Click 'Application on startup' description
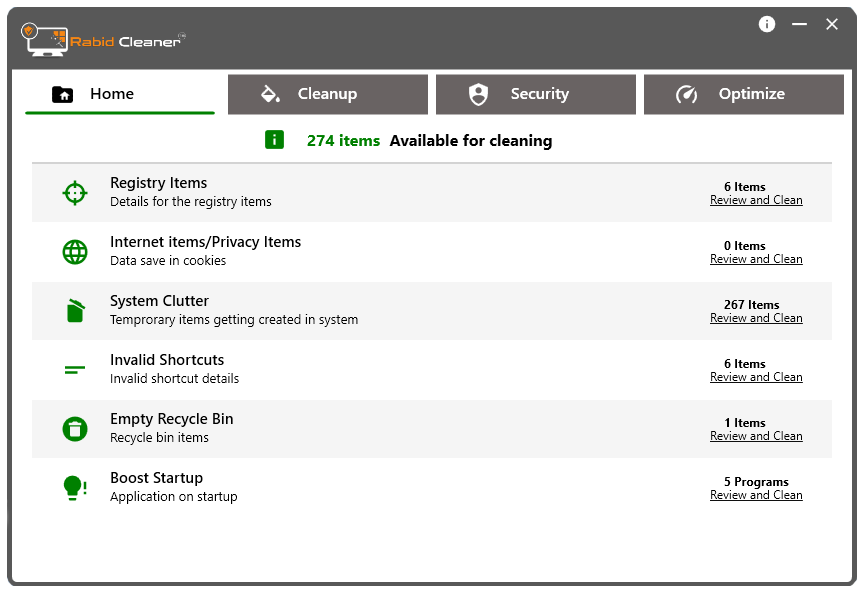The width and height of the screenshot is (863, 590). pyautogui.click(x=173, y=496)
